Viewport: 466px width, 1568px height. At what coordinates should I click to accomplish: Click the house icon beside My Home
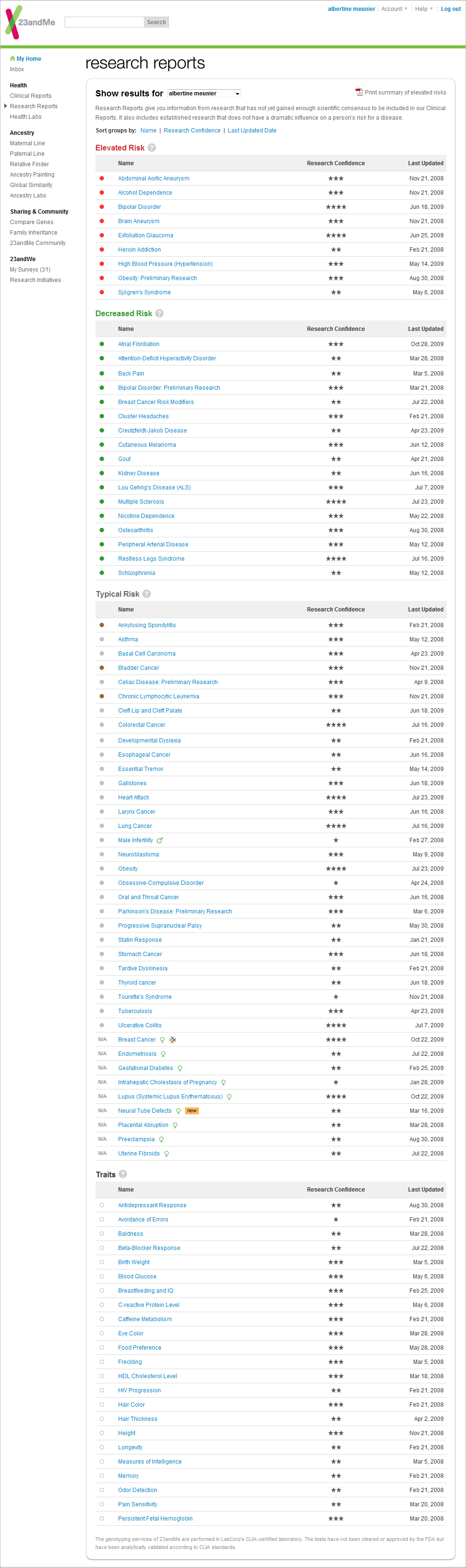pos(12,58)
